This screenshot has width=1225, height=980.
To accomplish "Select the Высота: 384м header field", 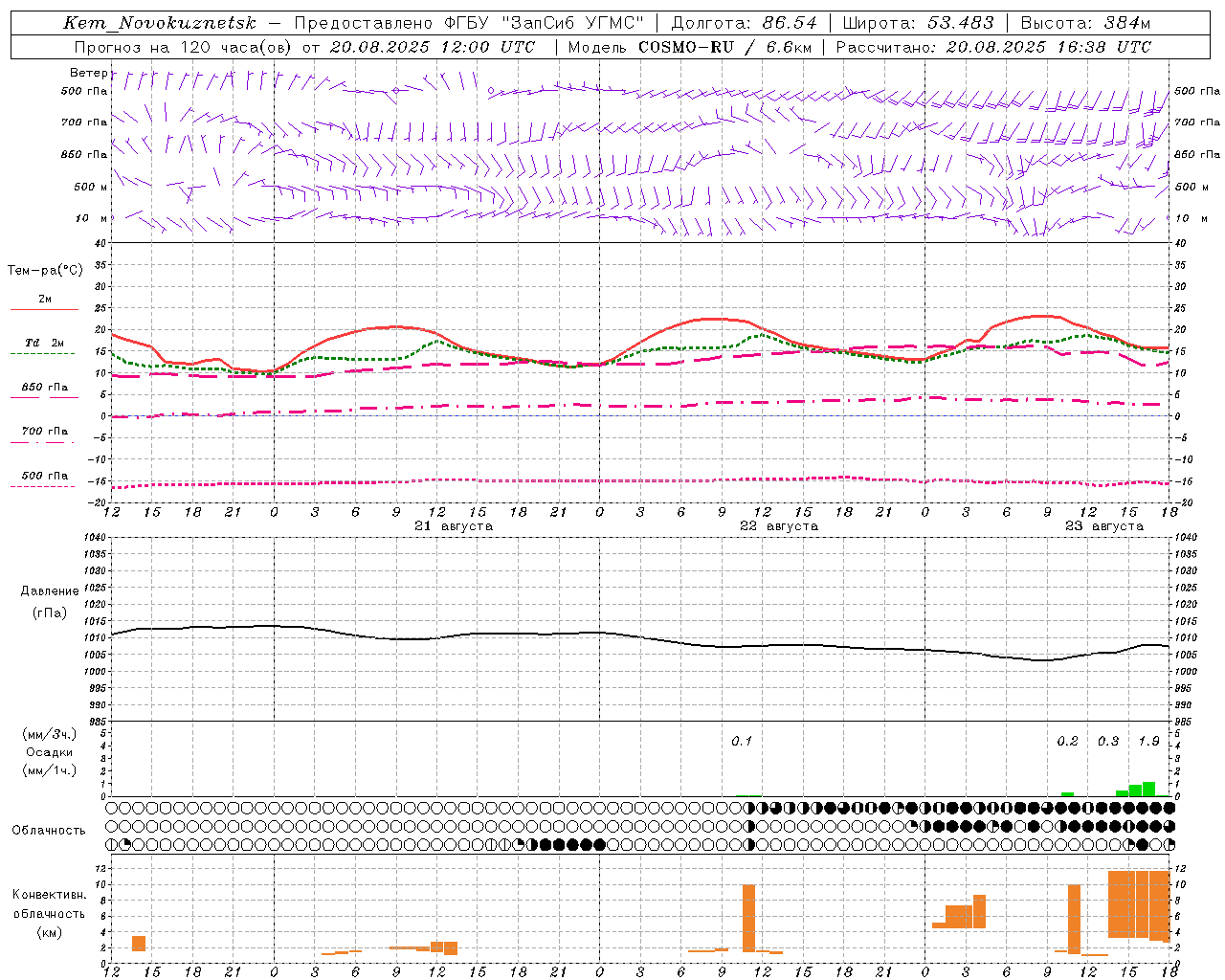I will [1085, 23].
